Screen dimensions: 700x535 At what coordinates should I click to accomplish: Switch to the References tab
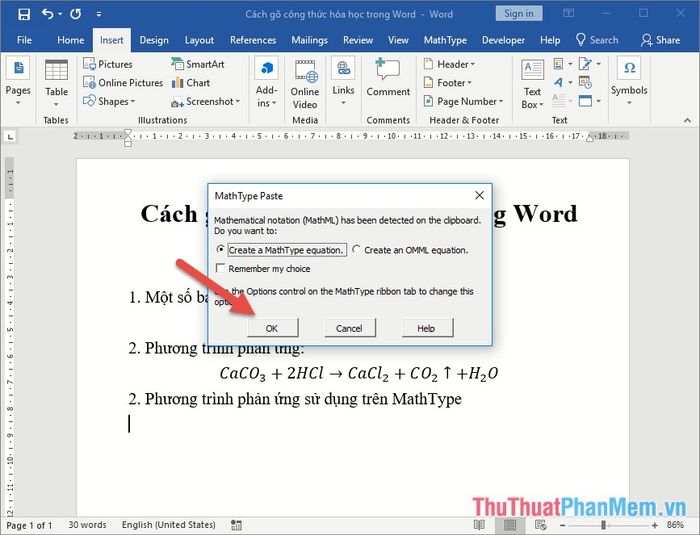(x=253, y=40)
